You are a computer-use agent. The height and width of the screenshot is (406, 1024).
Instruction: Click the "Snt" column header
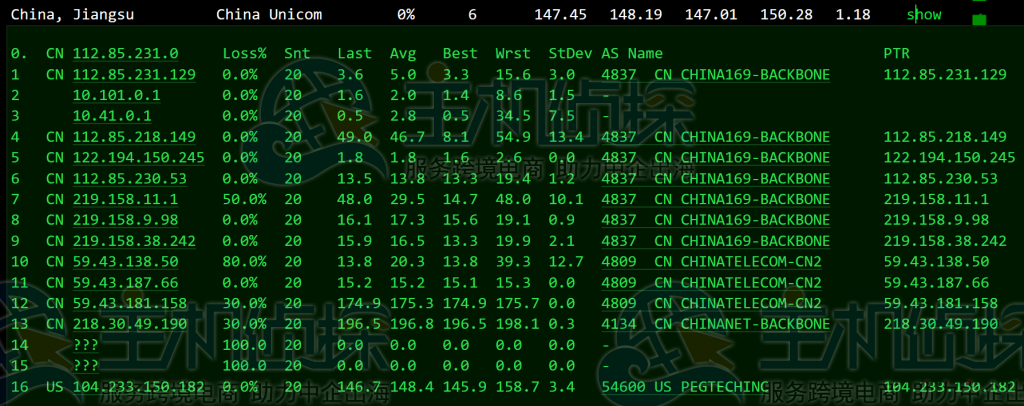[x=297, y=54]
